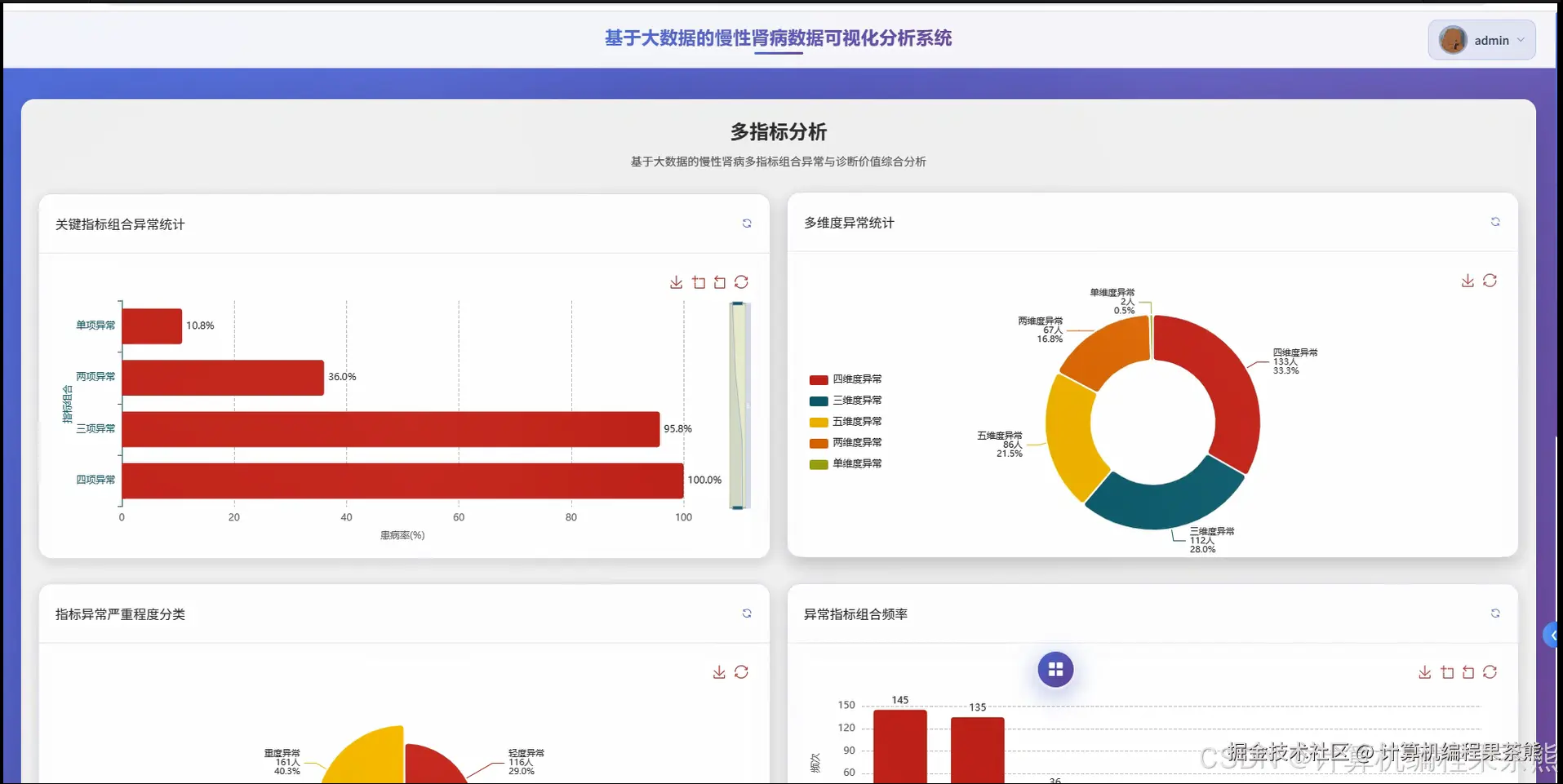
Task: Click the 异常指标组合频率 card title
Action: (855, 614)
